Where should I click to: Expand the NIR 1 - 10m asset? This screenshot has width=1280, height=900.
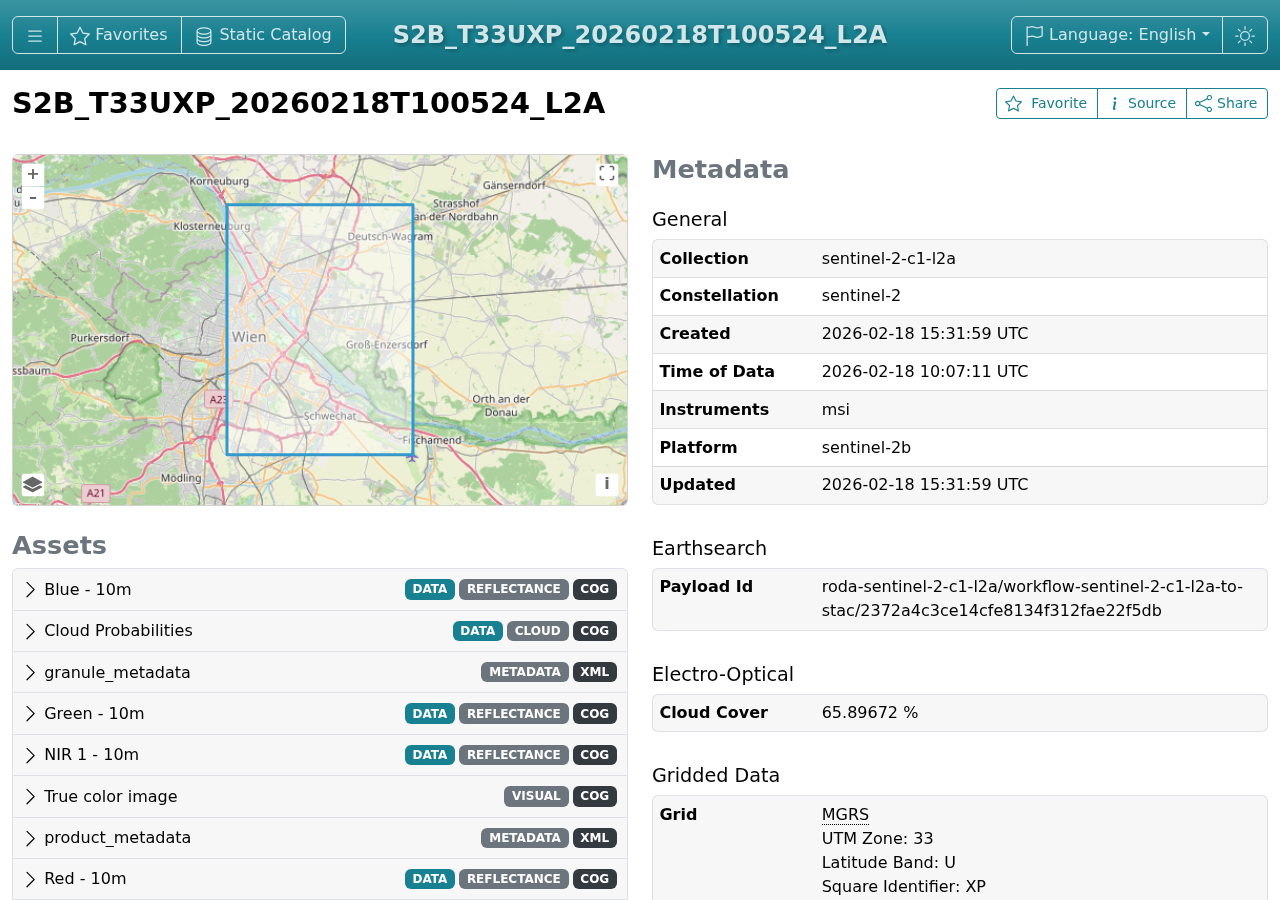tap(320, 755)
